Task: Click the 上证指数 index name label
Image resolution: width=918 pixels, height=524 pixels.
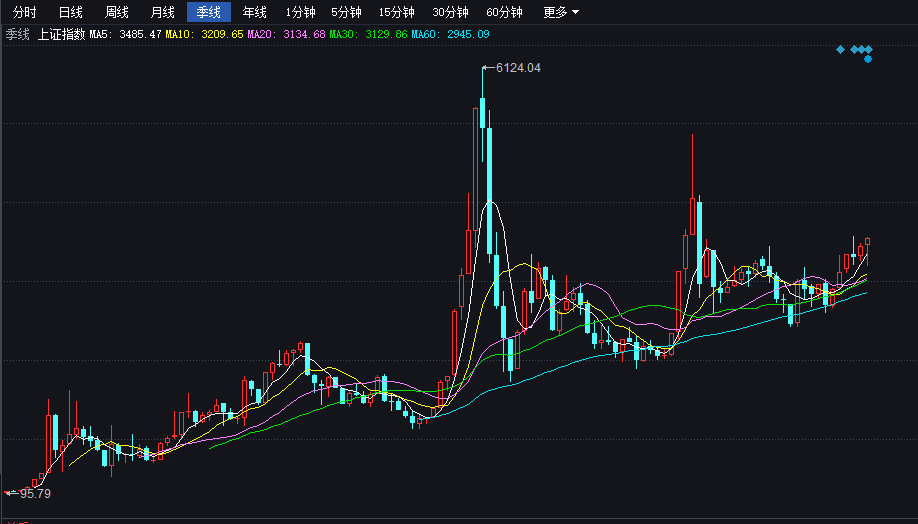Action: tap(61, 34)
